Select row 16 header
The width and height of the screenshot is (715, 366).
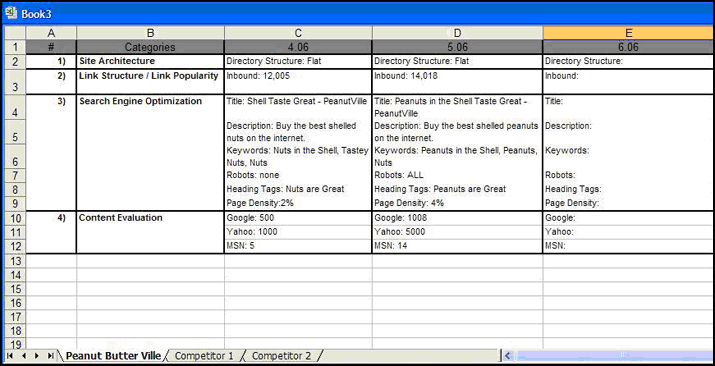(15, 303)
